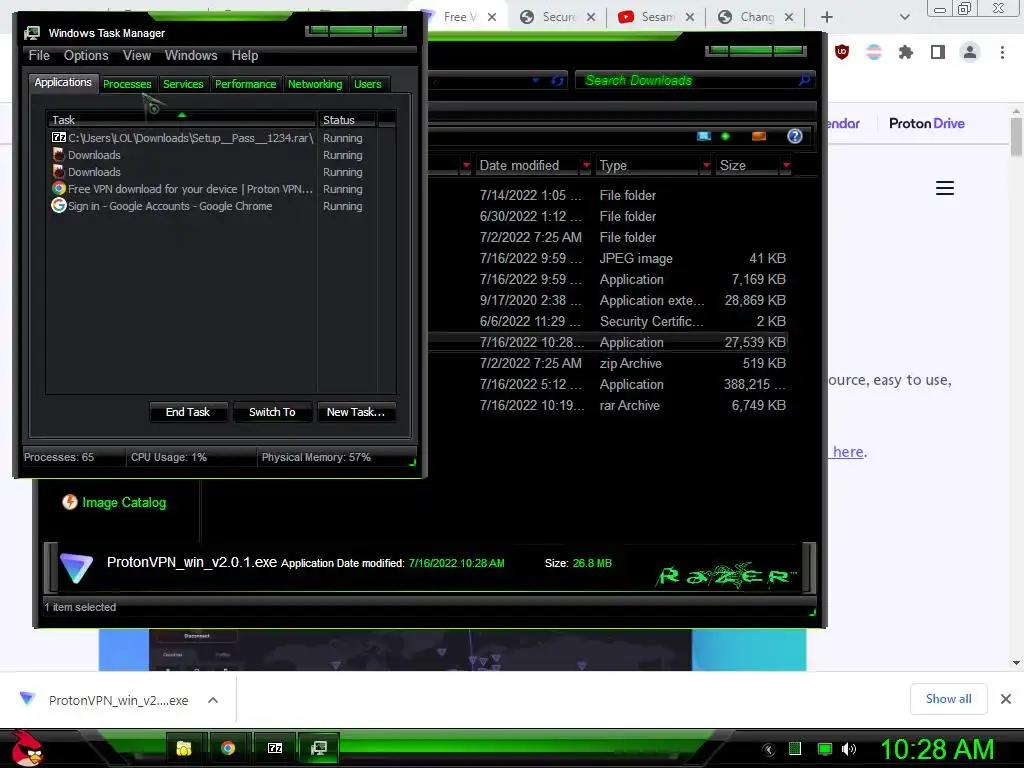This screenshot has width=1024, height=768.
Task: Select the 388,215 KB Application row
Action: [607, 385]
